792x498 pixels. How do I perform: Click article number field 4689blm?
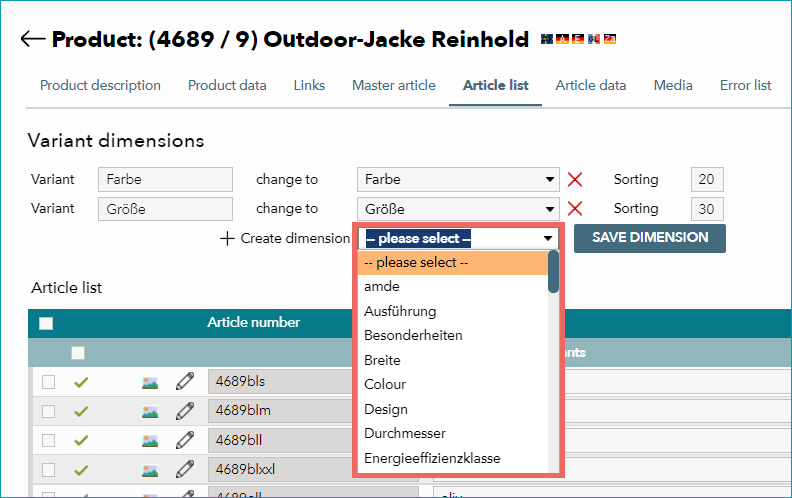coord(280,411)
